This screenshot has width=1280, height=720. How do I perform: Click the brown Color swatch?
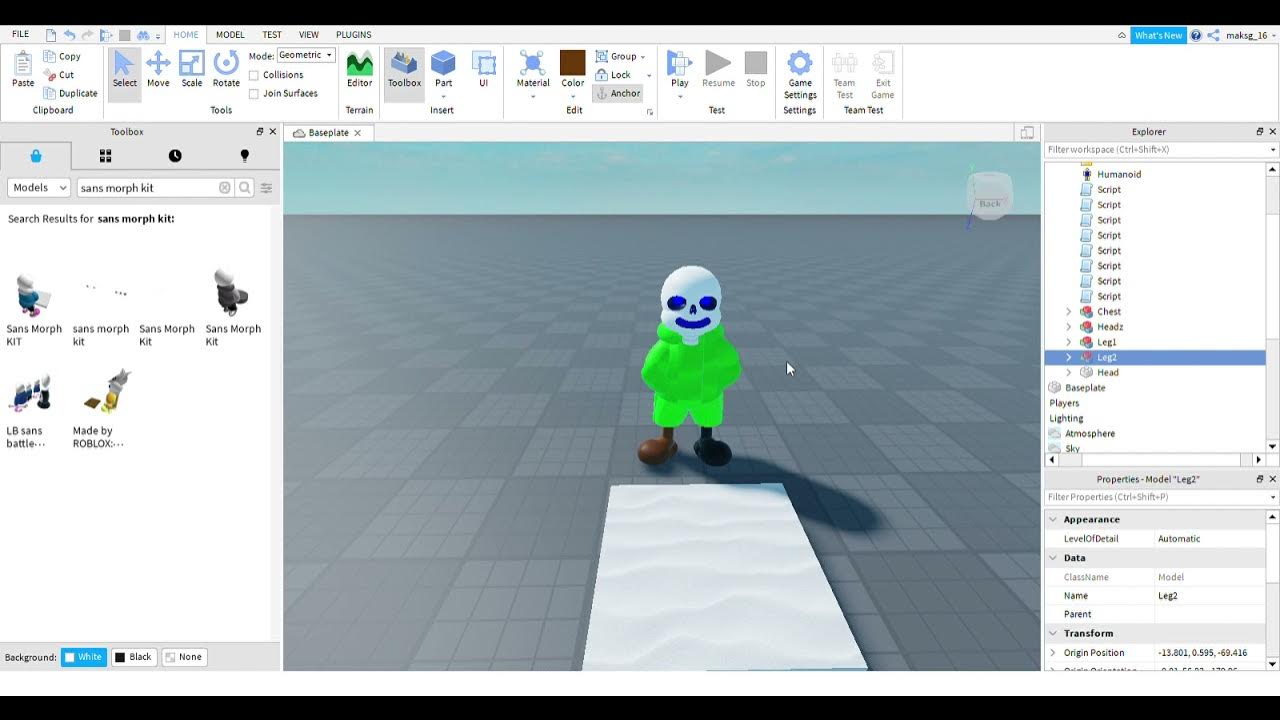pyautogui.click(x=572, y=63)
